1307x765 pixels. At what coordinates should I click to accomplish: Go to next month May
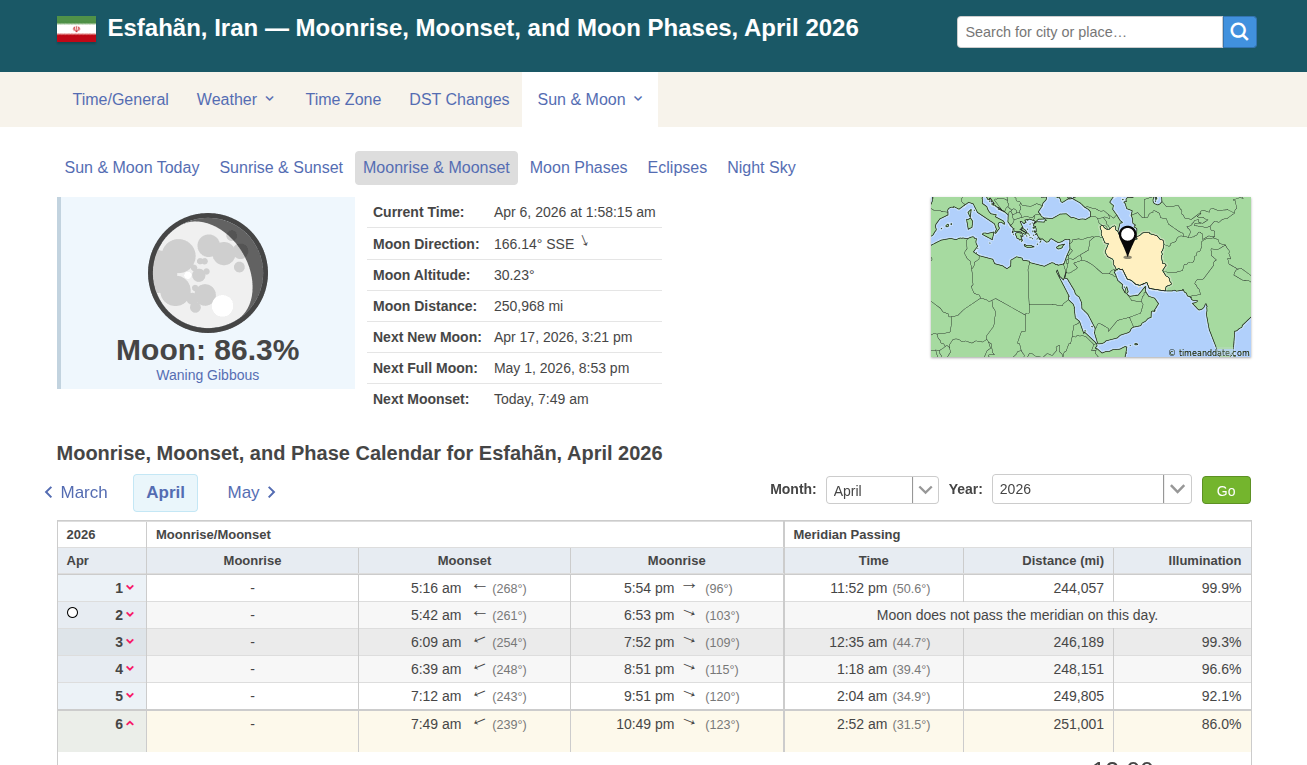pos(252,492)
